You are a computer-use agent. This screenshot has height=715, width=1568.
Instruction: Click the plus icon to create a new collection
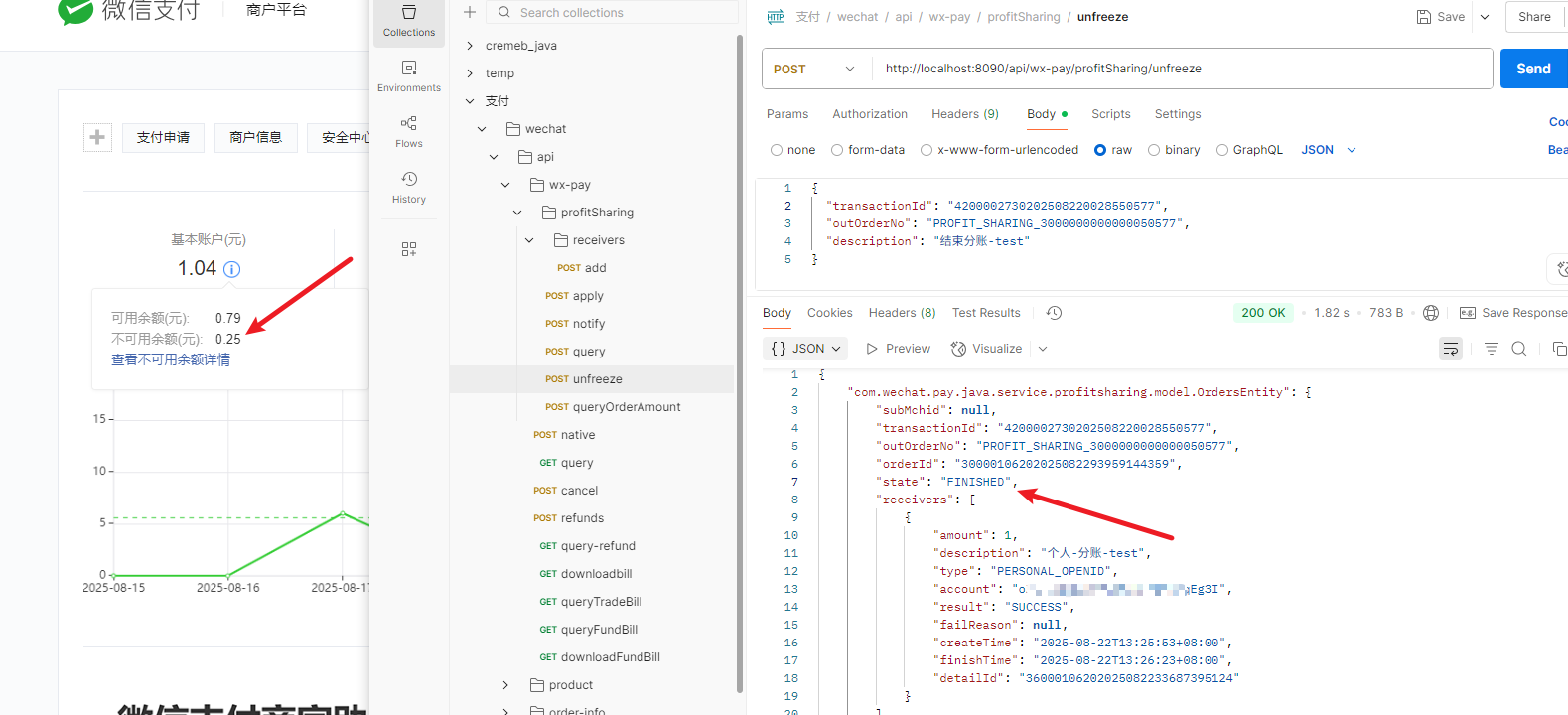[470, 12]
